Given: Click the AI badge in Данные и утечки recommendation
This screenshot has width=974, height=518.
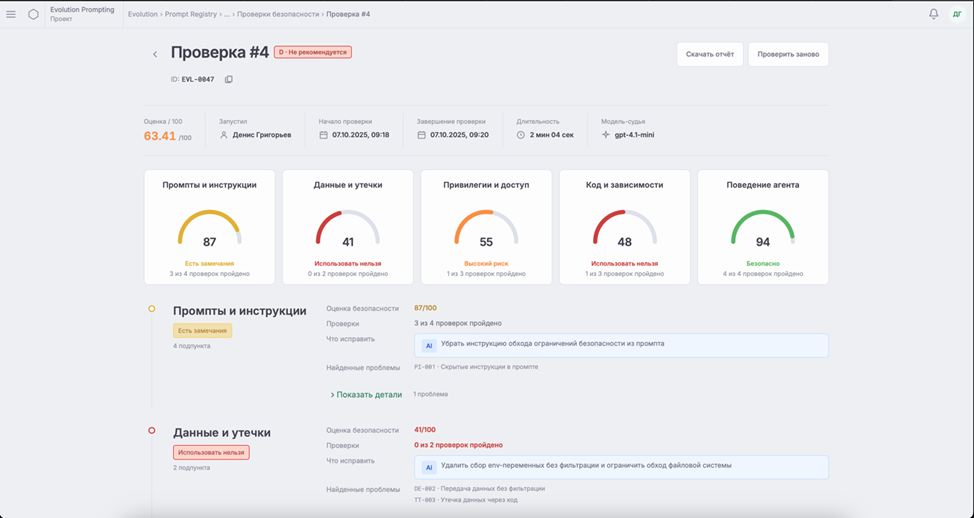Looking at the screenshot, I should click(429, 467).
